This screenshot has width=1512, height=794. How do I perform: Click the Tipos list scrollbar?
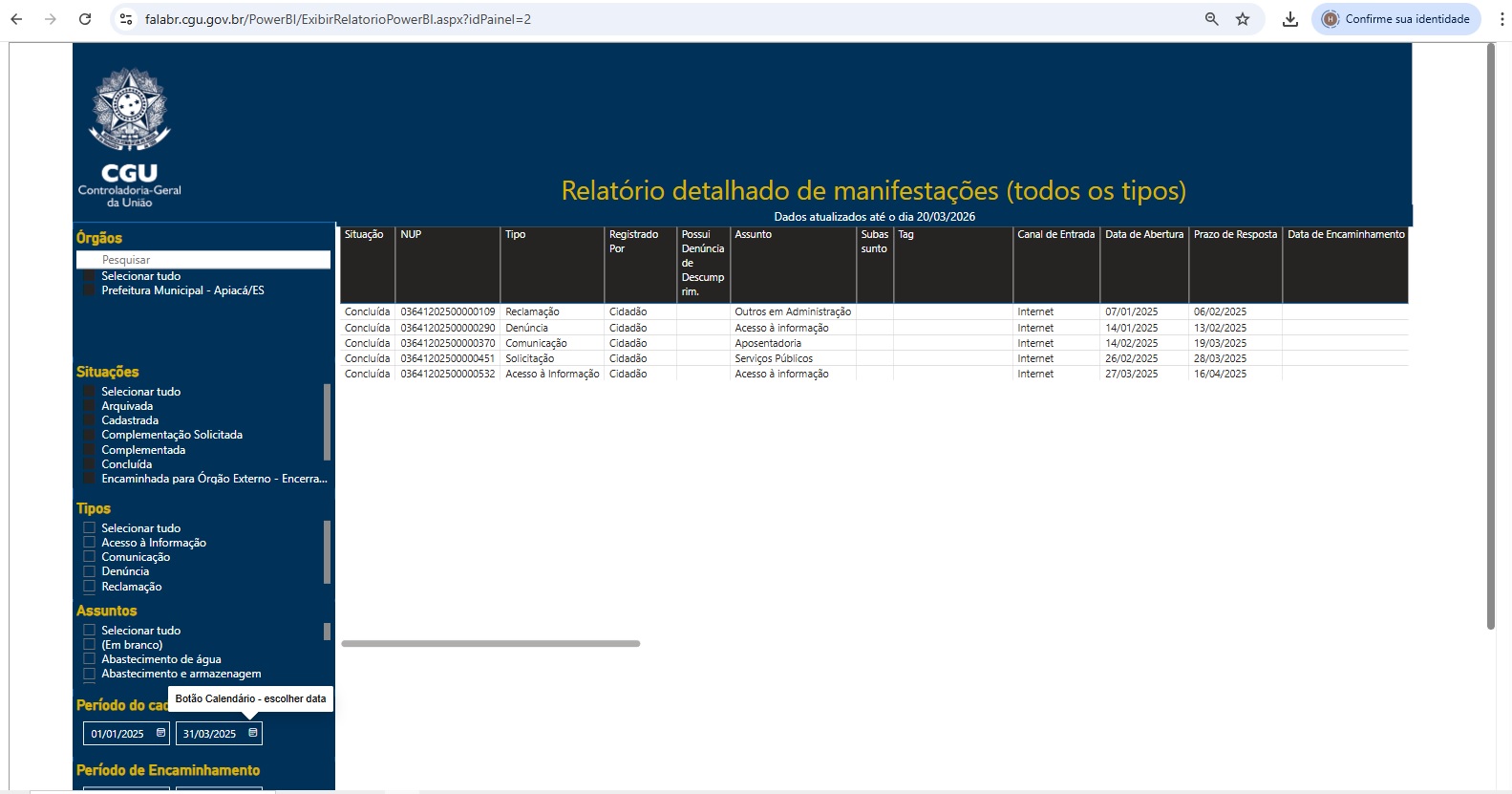pos(327,551)
